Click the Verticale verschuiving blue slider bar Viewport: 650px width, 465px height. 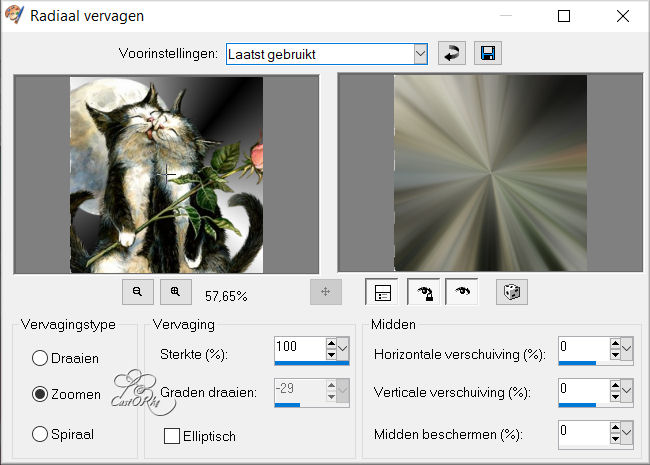[577, 405]
